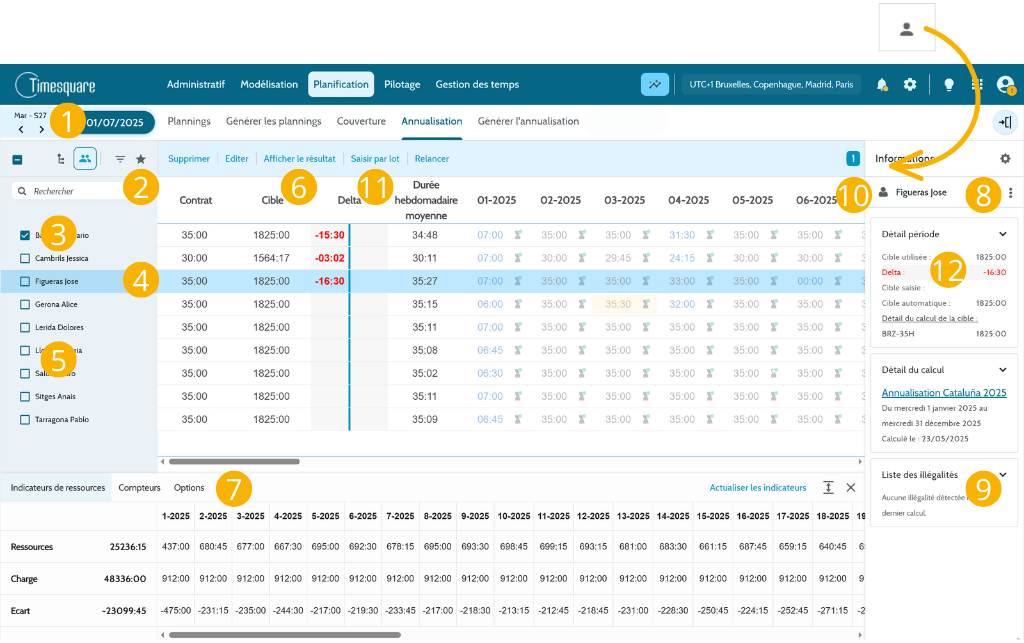1024x643 pixels.
Task: Check the Cambrils Jessica checkbox
Action: 25,259
